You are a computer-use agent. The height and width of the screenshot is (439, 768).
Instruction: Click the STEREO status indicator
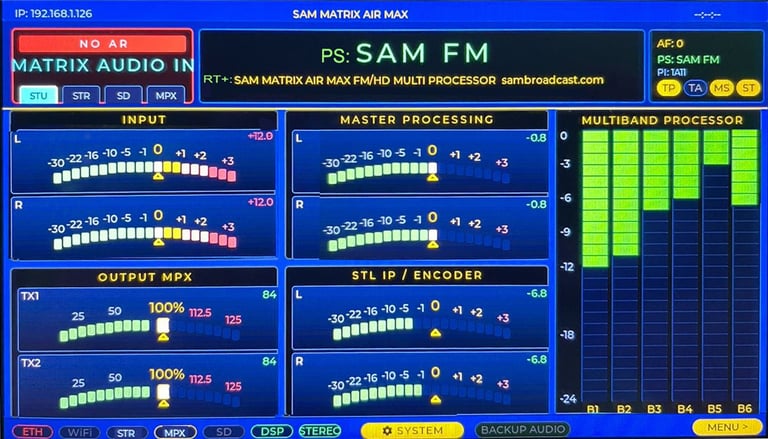pos(320,431)
